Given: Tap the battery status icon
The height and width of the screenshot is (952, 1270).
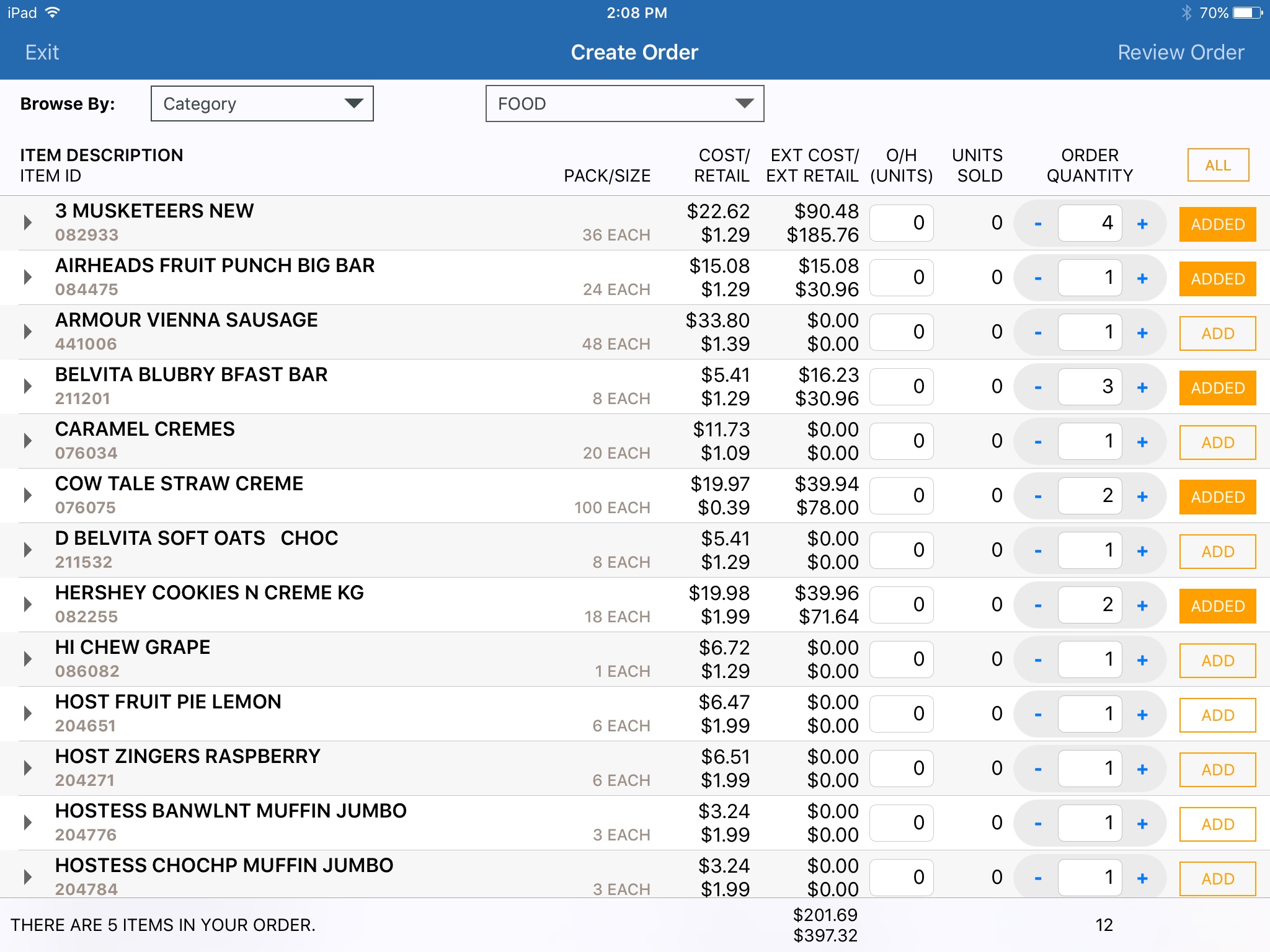Looking at the screenshot, I should 1248,13.
